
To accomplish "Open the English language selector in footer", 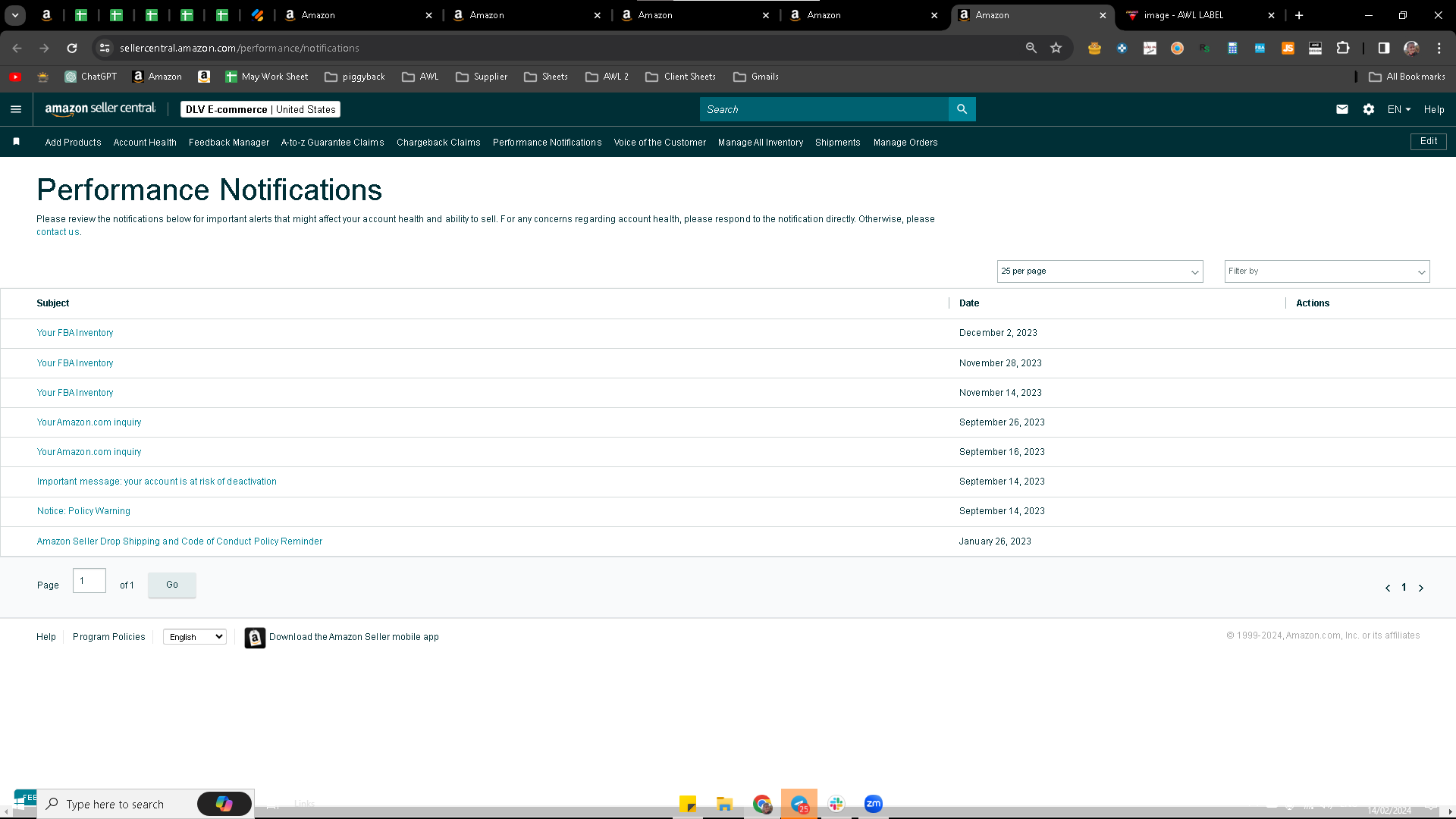I will pos(195,637).
